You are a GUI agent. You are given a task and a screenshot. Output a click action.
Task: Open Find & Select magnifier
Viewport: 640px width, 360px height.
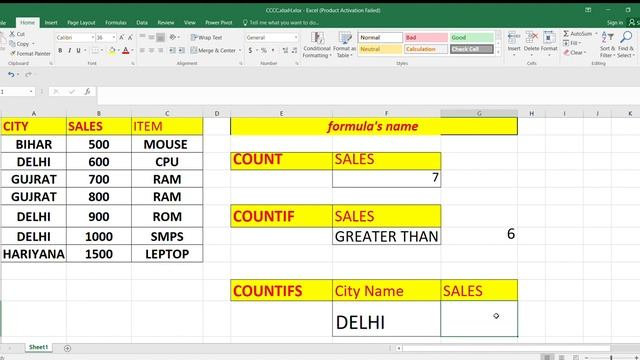[626, 44]
